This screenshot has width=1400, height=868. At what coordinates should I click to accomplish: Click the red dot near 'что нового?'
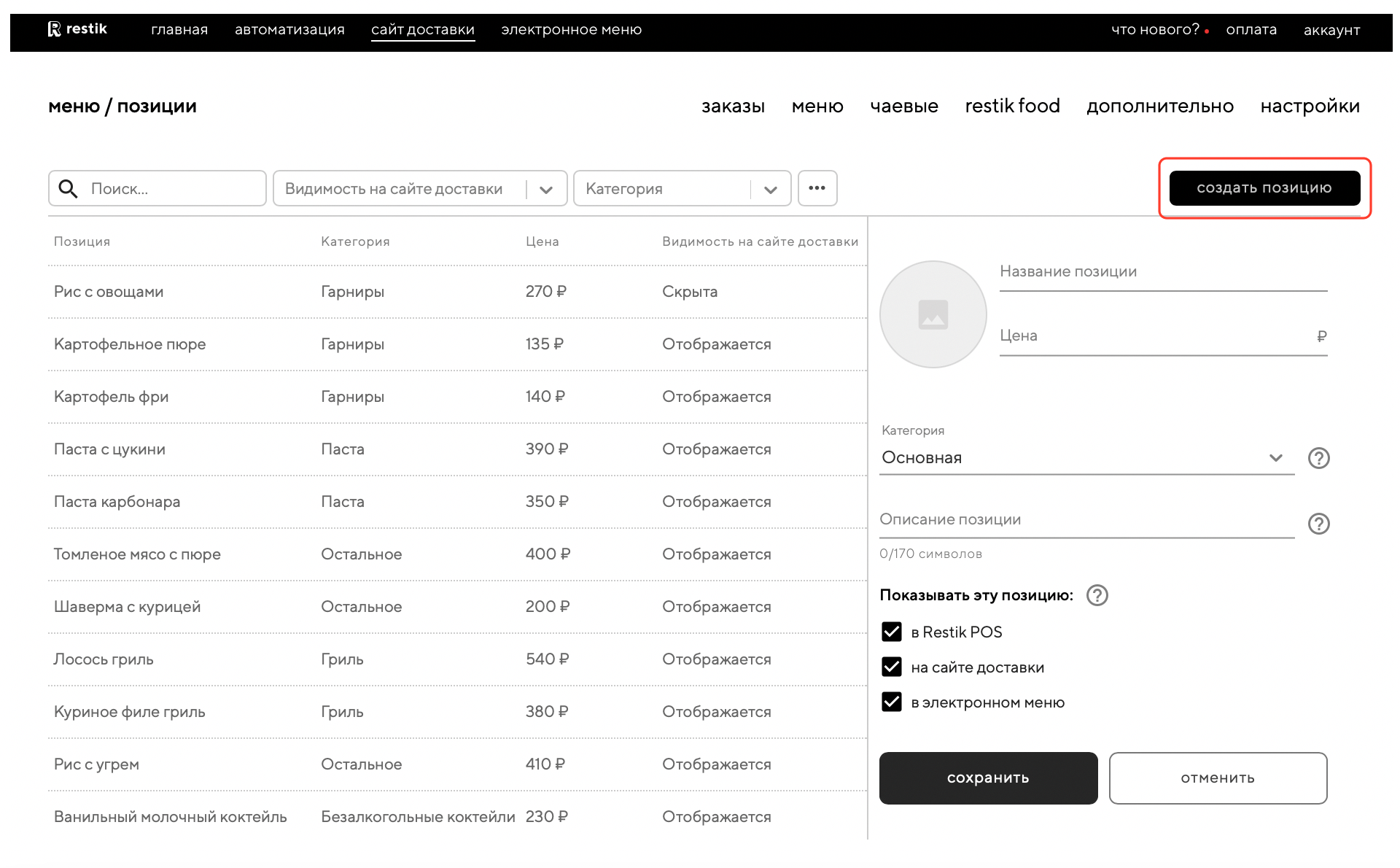pyautogui.click(x=1207, y=31)
